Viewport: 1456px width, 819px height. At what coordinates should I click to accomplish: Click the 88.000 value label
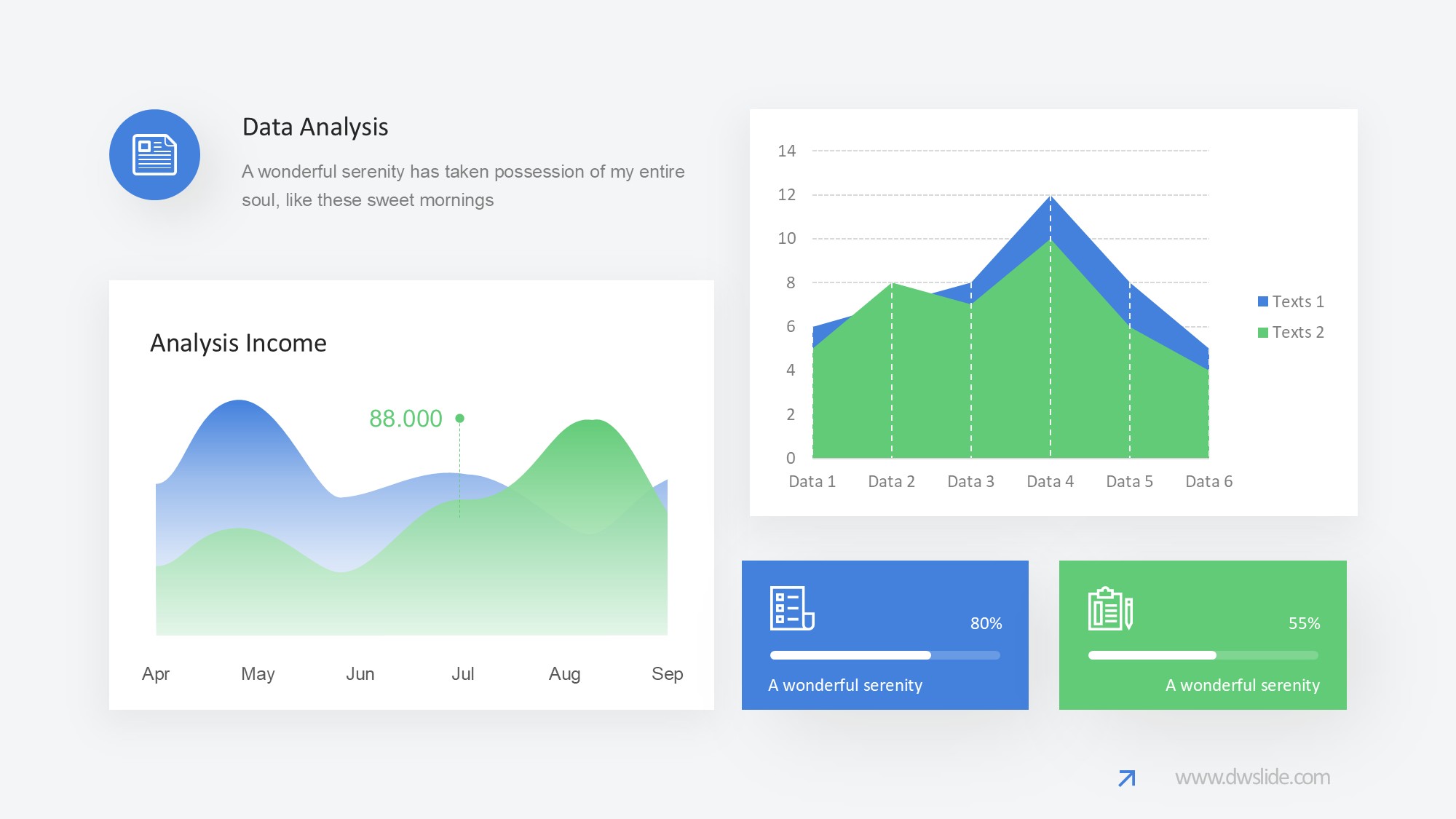[405, 419]
